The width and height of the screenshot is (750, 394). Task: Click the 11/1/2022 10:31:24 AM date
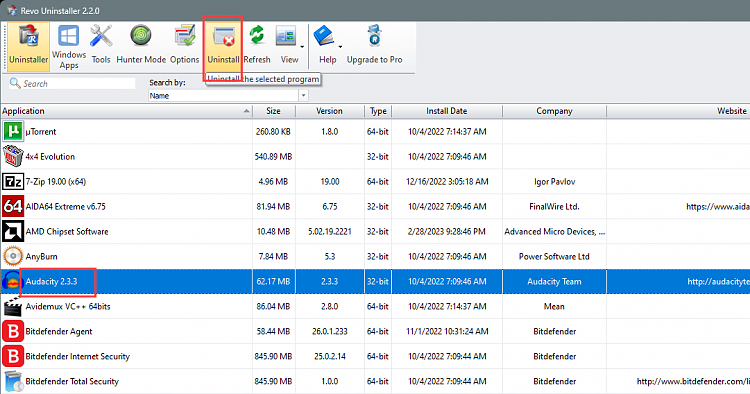[x=447, y=331]
